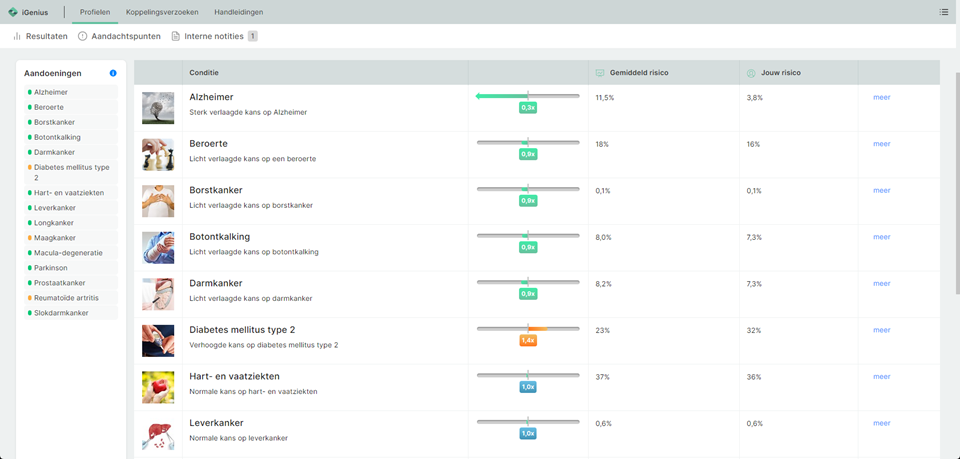Click the Resultaten bar chart icon
Viewport: 960px width, 459px height.
tap(17, 36)
